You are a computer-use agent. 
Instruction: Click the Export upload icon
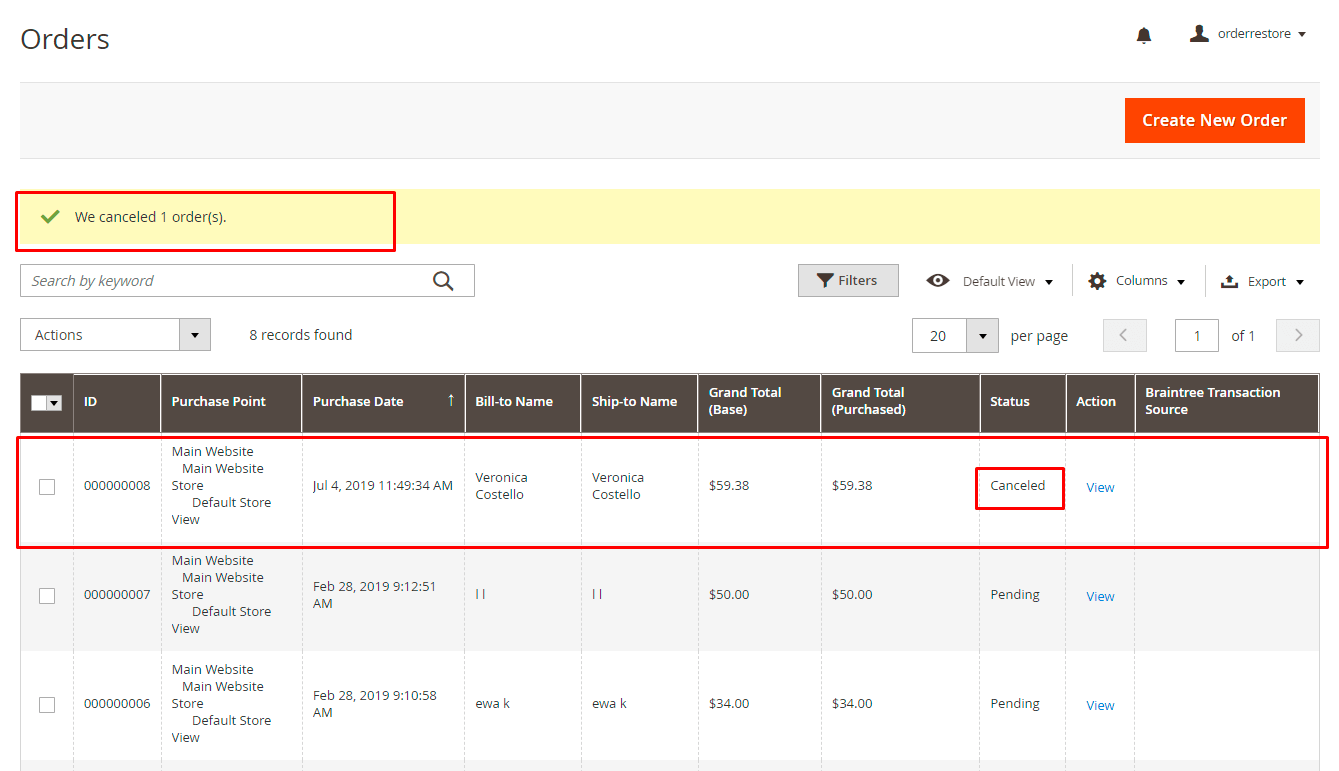[x=1230, y=282]
